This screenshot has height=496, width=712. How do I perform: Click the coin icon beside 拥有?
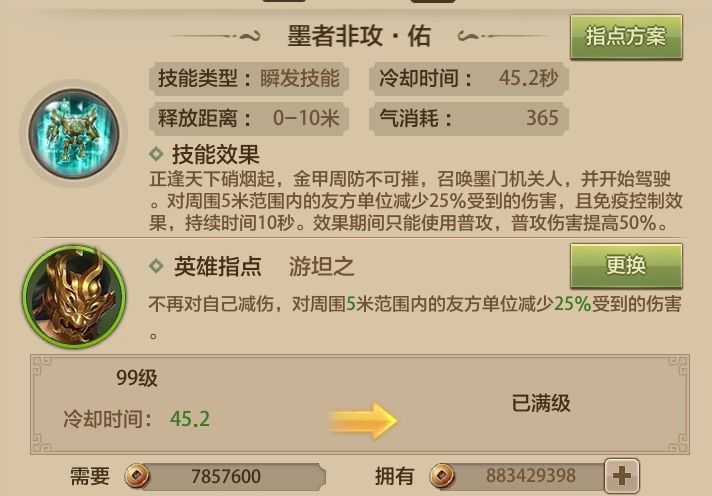[x=442, y=476]
